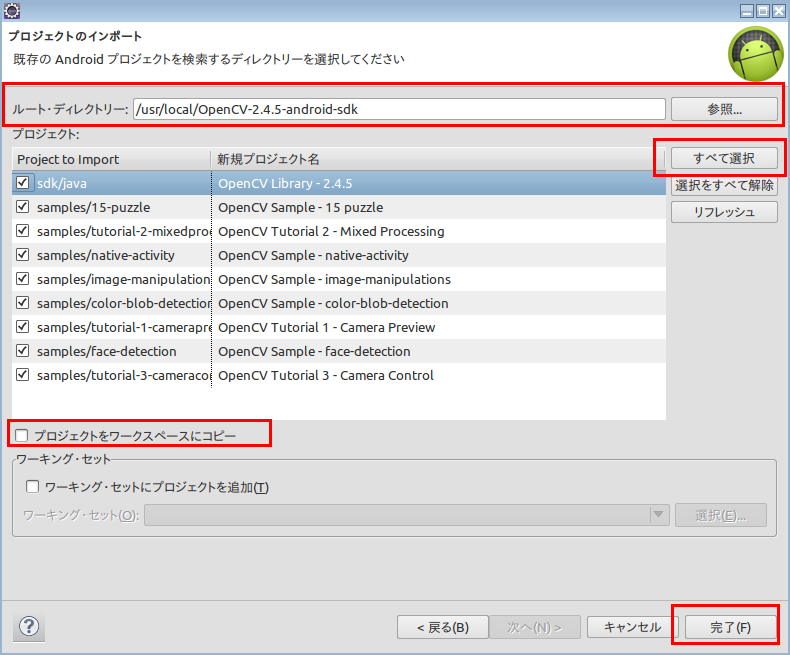Click the samples/15-puzzle path text
Image resolution: width=790 pixels, height=655 pixels.
93,207
